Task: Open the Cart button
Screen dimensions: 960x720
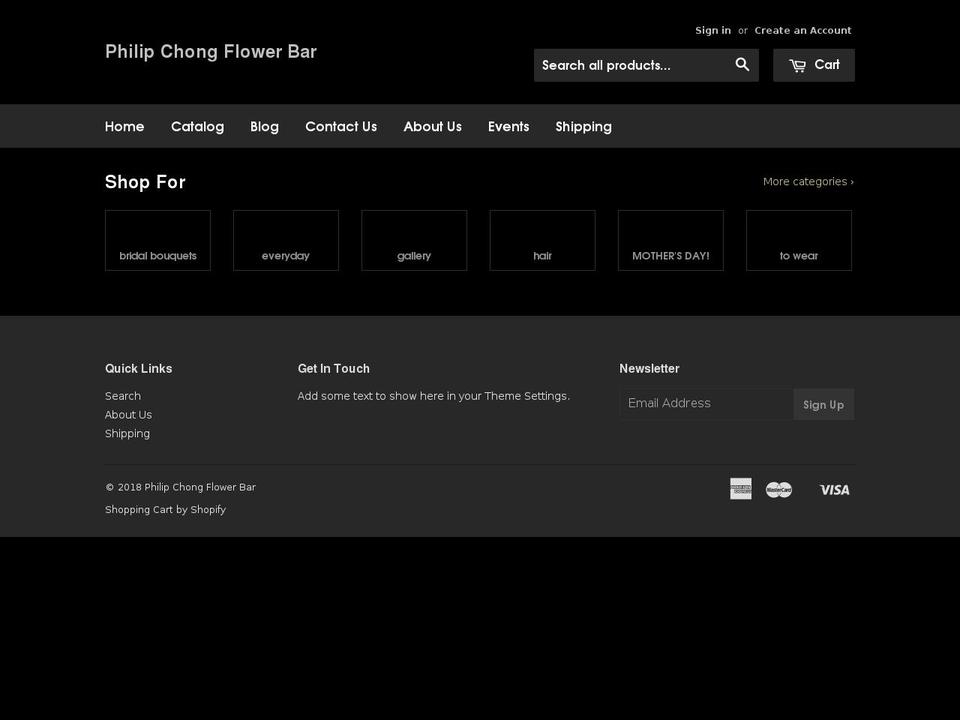Action: [814, 65]
